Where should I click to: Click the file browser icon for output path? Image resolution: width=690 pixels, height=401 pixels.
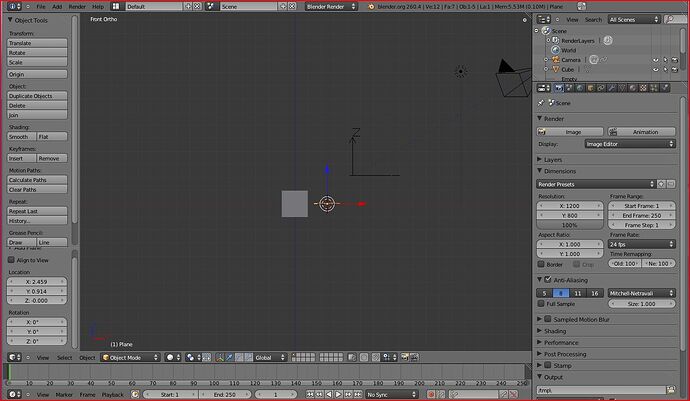coord(671,390)
